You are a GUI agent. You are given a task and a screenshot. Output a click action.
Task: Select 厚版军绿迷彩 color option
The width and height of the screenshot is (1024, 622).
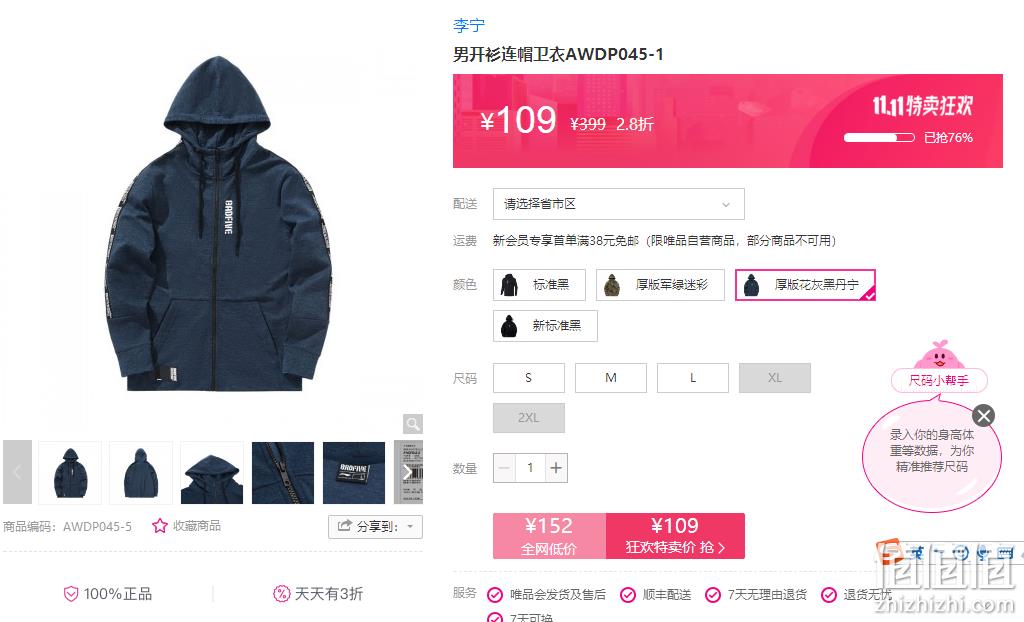660,285
